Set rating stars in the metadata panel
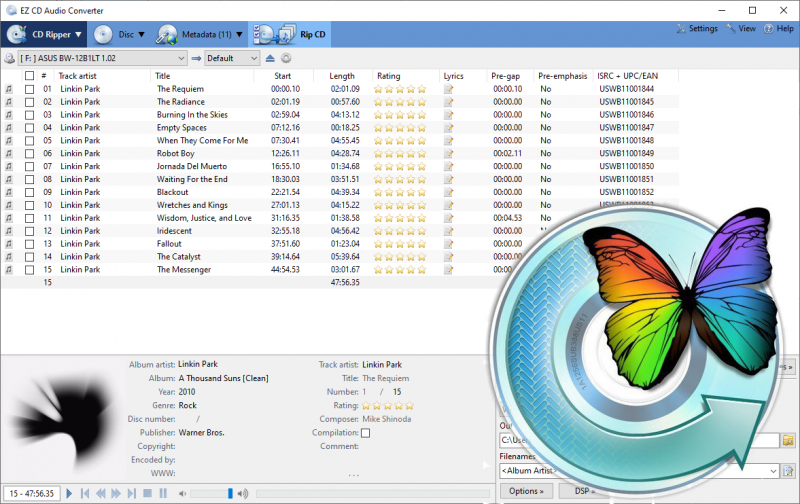This screenshot has height=504, width=800. click(388, 406)
